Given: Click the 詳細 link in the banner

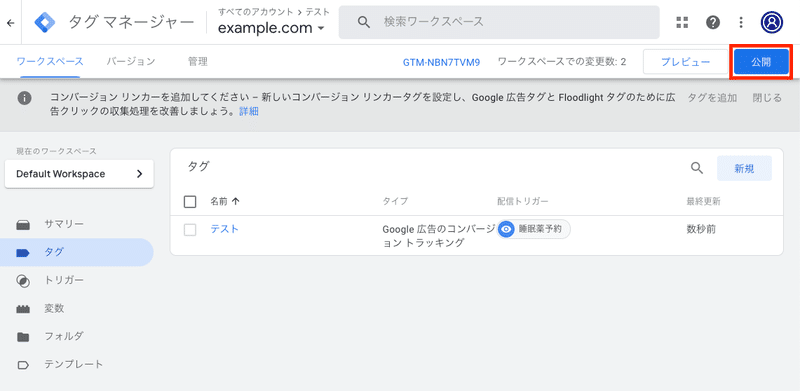Looking at the screenshot, I should tap(249, 111).
